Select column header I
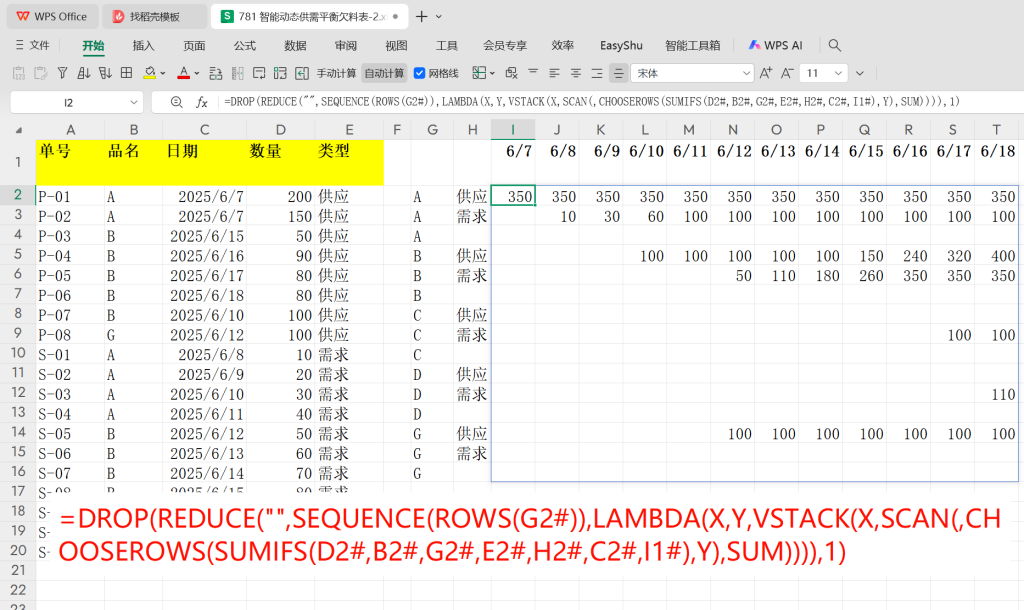1024x610 pixels. 513,129
